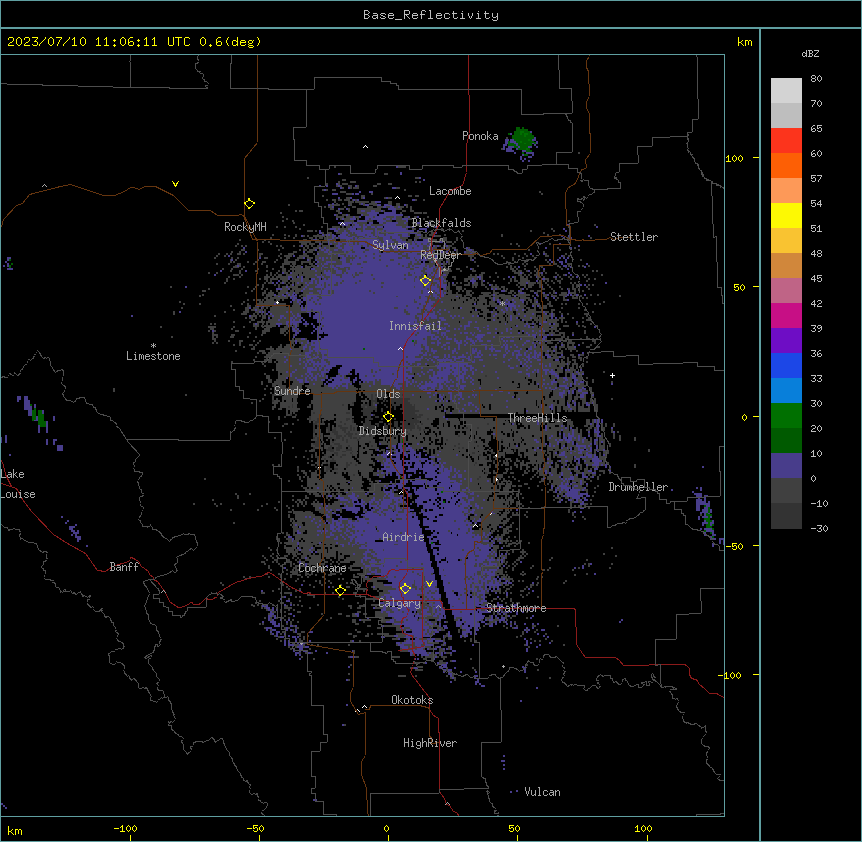Viewport: 862px width, 842px height.
Task: Click the white plus marker north of Drumheller
Action: click(x=612, y=375)
